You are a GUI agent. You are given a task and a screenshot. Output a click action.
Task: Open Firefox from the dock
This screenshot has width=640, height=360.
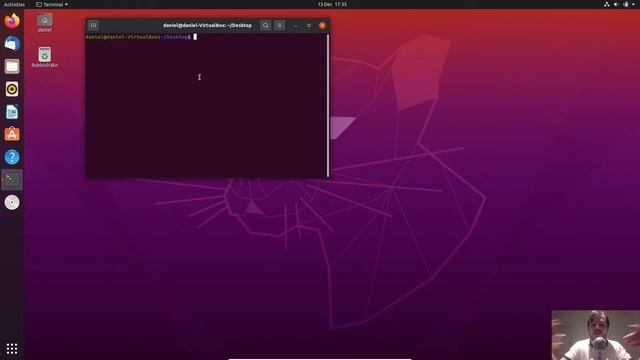[12, 21]
